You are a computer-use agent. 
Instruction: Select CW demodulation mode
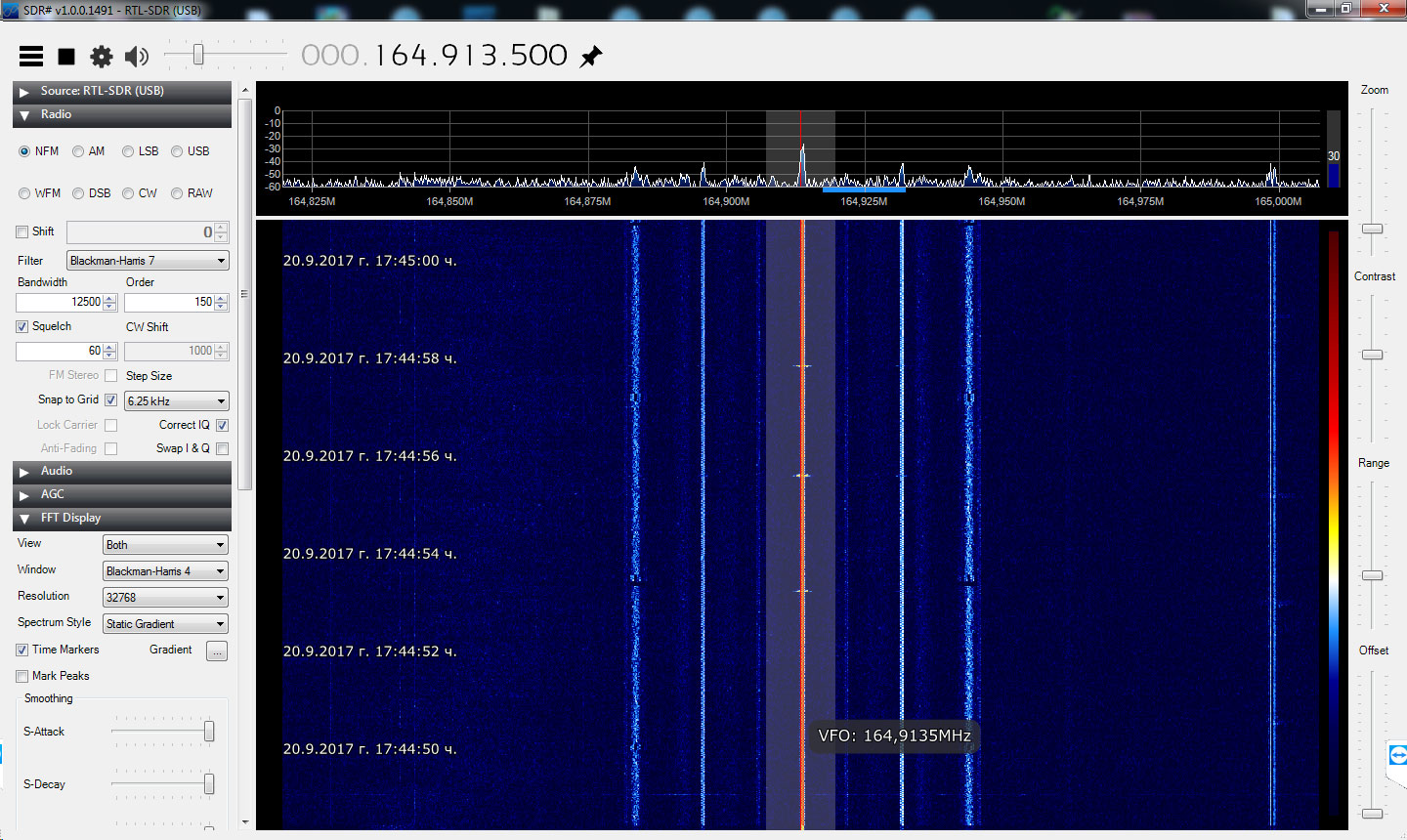(x=140, y=193)
